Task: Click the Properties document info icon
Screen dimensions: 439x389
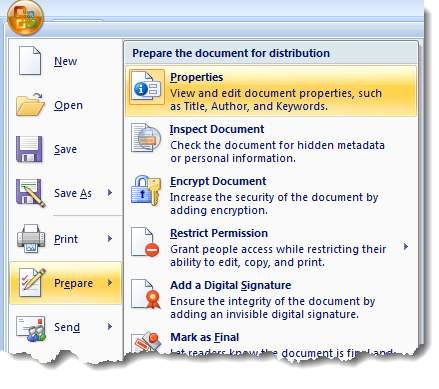Action: 147,87
